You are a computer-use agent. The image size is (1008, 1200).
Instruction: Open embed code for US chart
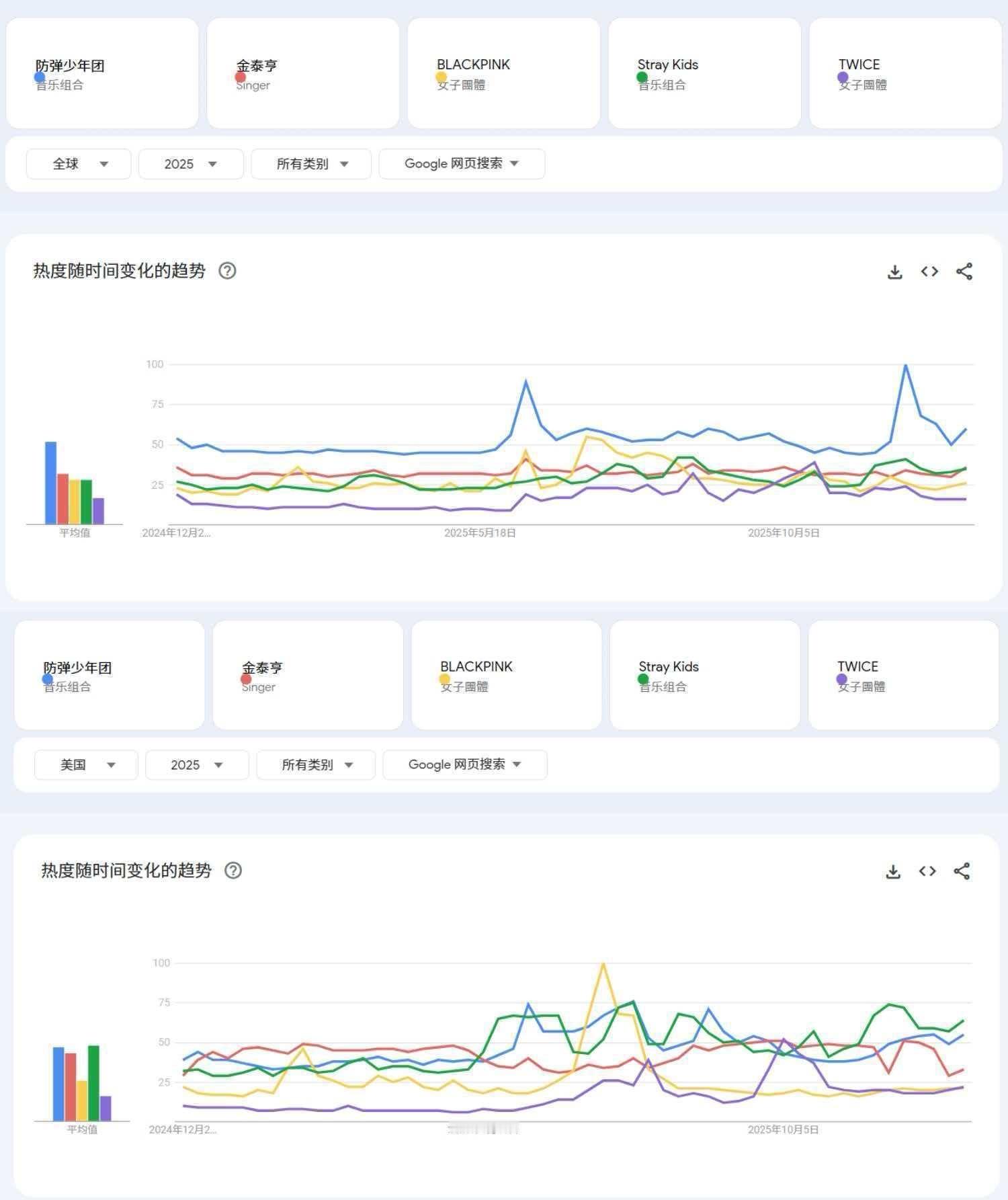pyautogui.click(x=927, y=871)
